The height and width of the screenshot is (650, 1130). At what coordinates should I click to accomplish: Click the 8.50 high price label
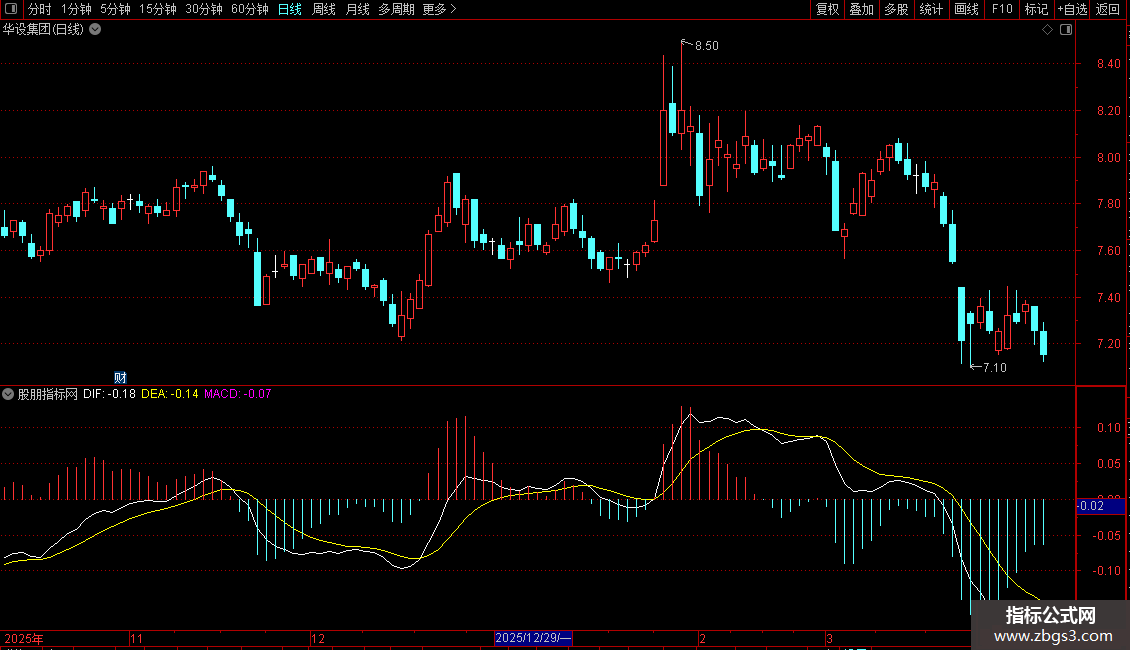[x=706, y=46]
